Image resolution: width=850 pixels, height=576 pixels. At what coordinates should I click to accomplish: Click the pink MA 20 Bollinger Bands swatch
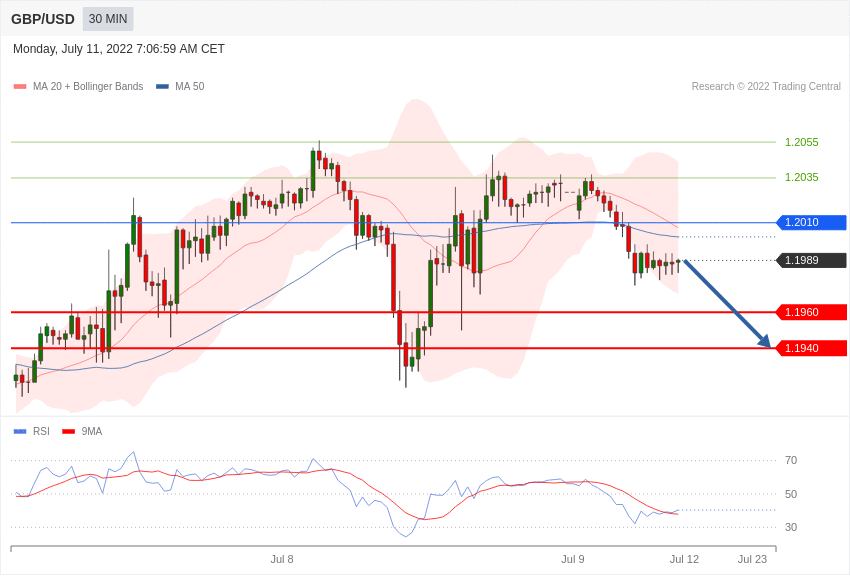[20, 87]
